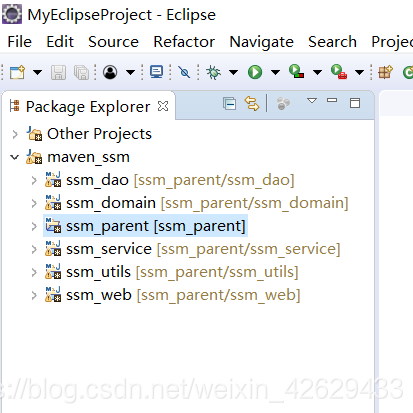Click the maven_ssm working set icon
This screenshot has width=413, height=413.
click(x=34, y=157)
